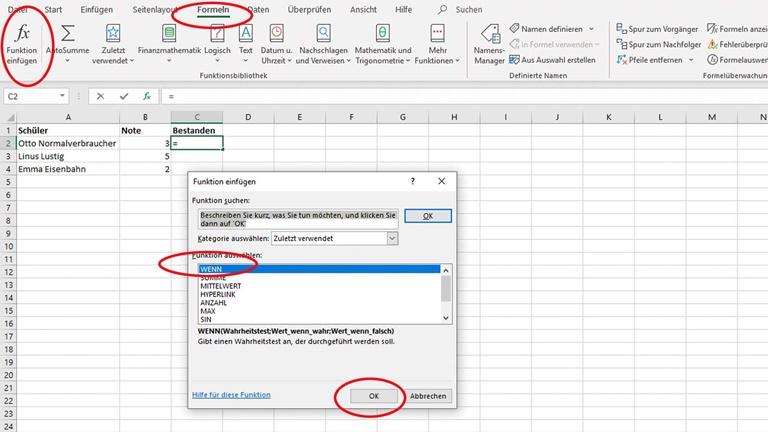
Task: Click the dialog help question mark
Action: (412, 181)
